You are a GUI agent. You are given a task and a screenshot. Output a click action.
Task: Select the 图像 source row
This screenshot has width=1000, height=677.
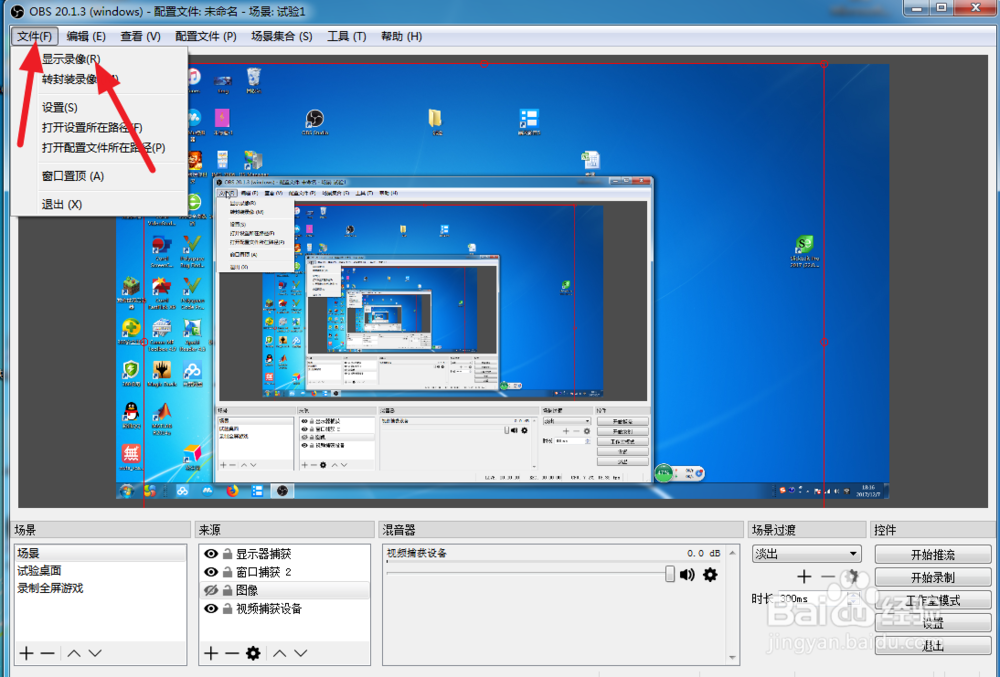284,590
